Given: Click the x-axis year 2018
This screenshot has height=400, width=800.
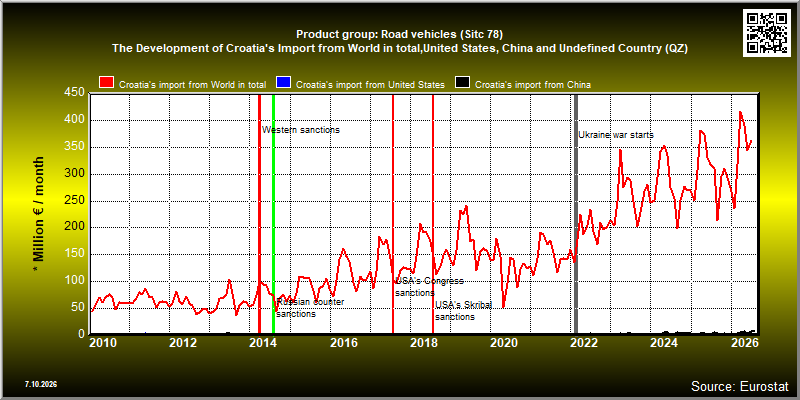Looking at the screenshot, I should tap(423, 342).
